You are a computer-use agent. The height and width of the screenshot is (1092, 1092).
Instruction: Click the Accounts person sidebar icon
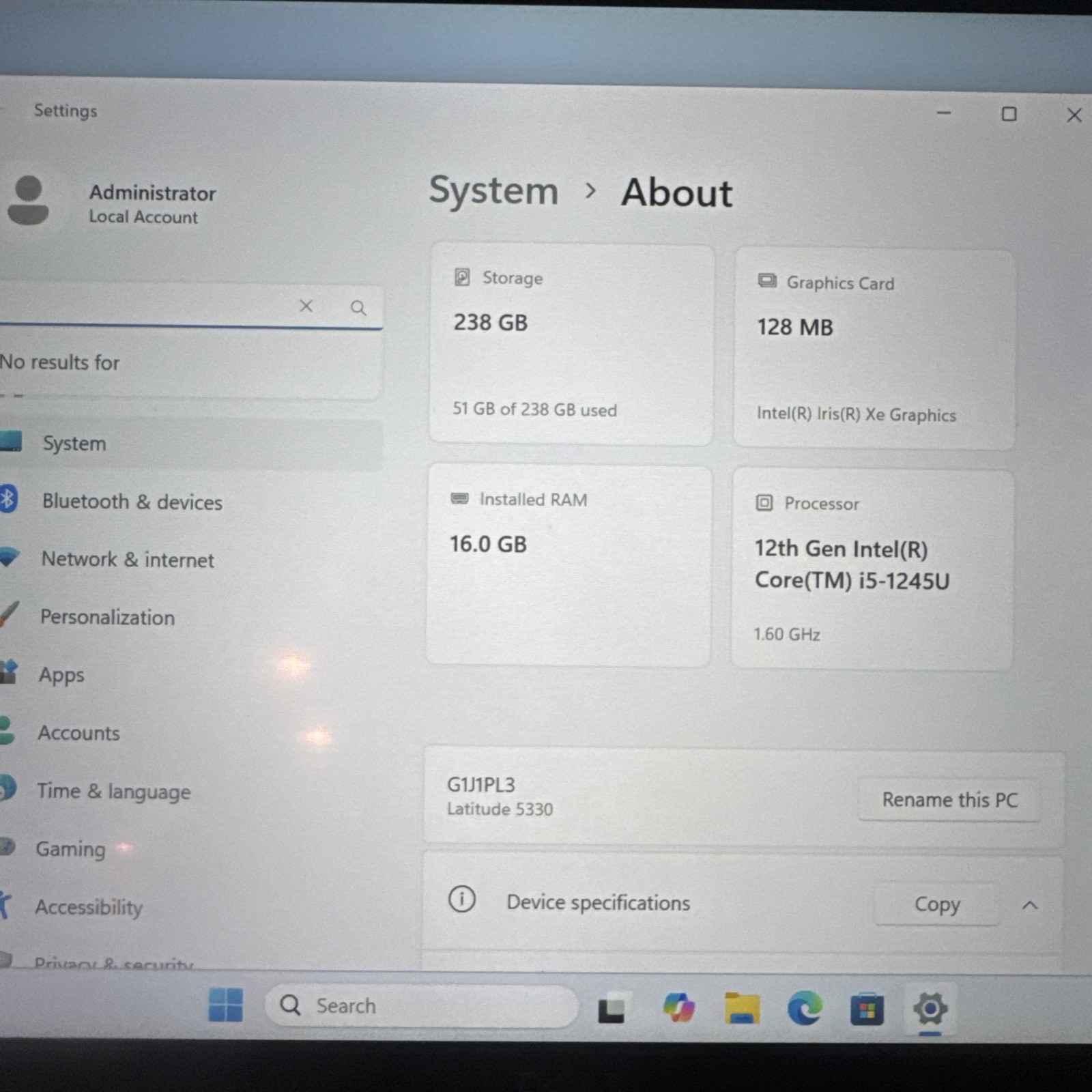[7, 730]
